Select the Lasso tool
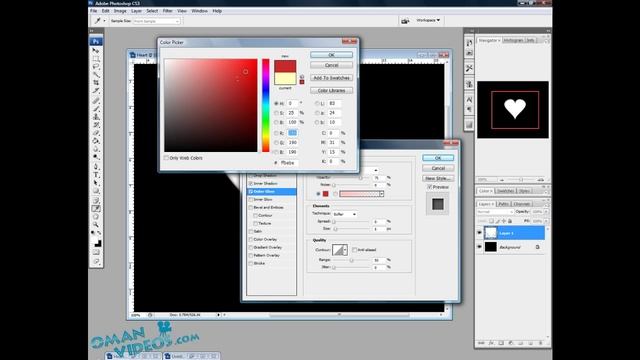Viewport: 640px width, 360px height. tap(96, 67)
